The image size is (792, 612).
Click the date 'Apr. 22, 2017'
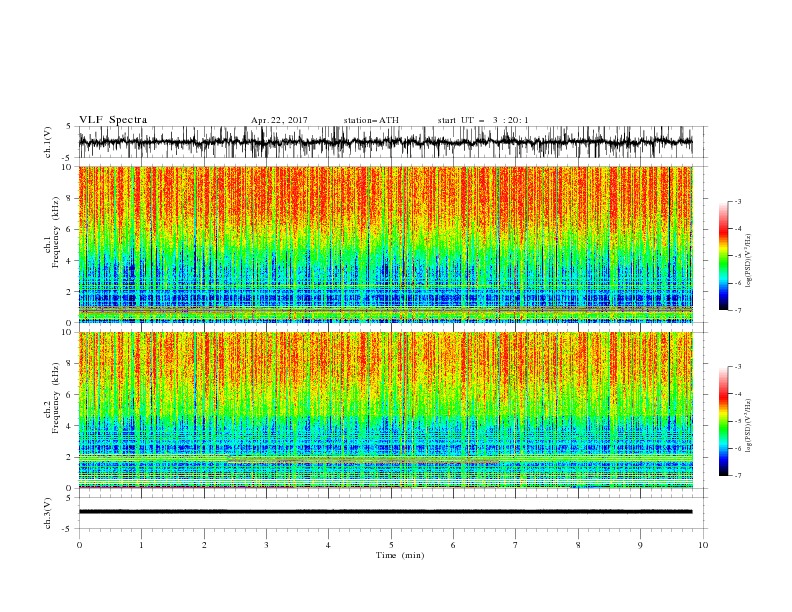(279, 120)
